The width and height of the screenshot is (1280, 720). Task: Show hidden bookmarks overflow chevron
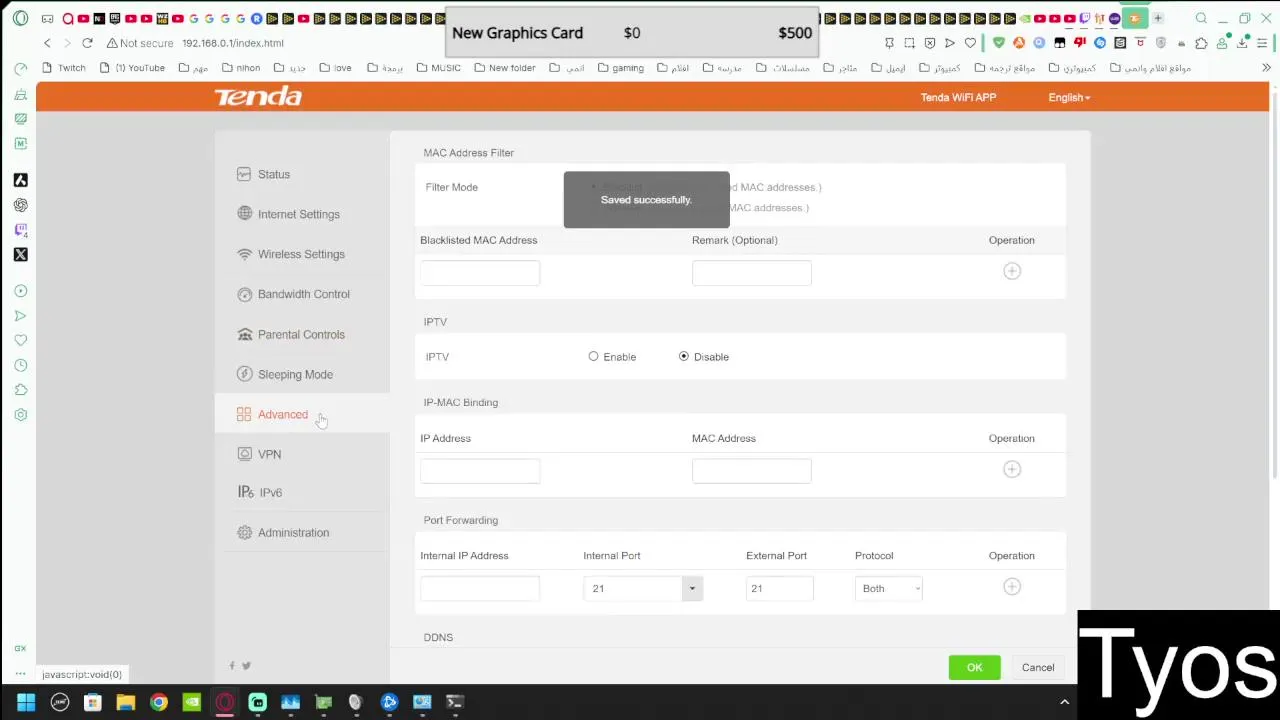tap(1266, 68)
